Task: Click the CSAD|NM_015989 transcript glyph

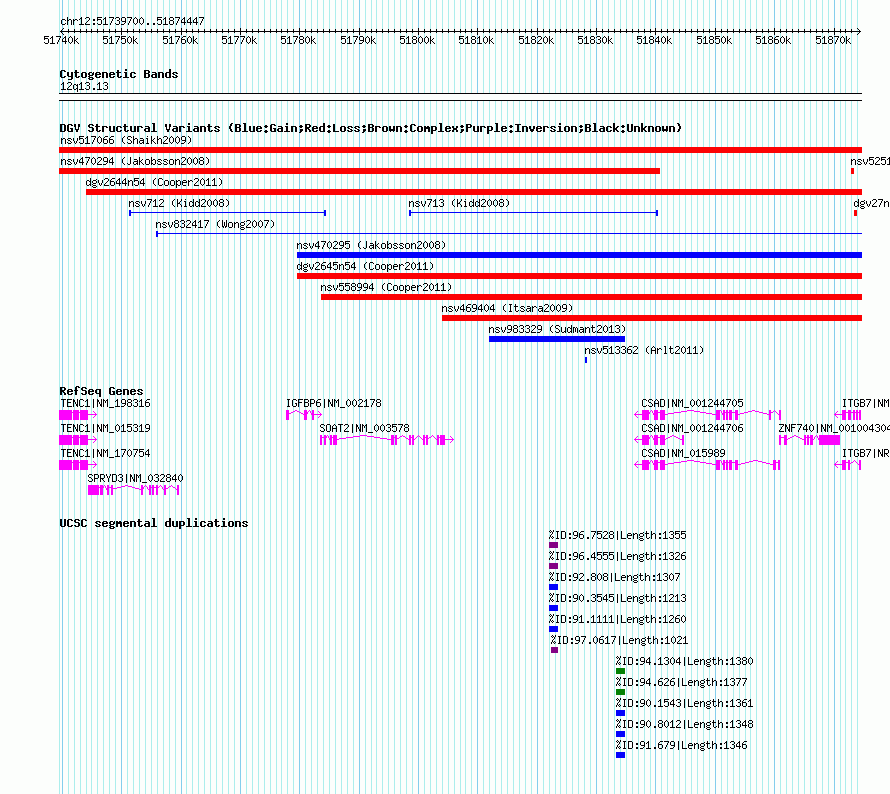Action: tap(707, 465)
